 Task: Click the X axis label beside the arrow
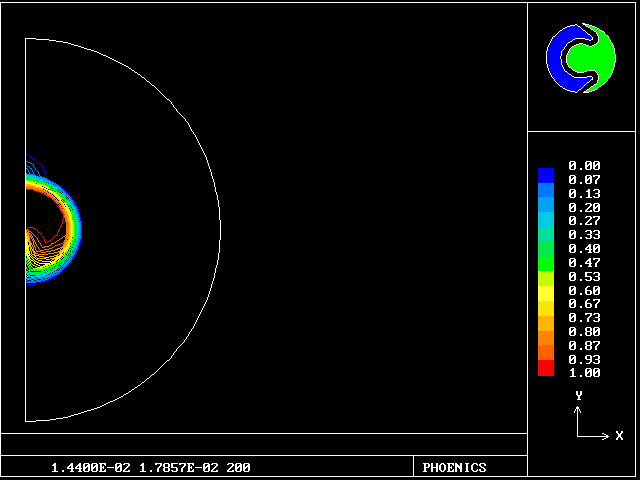point(619,436)
